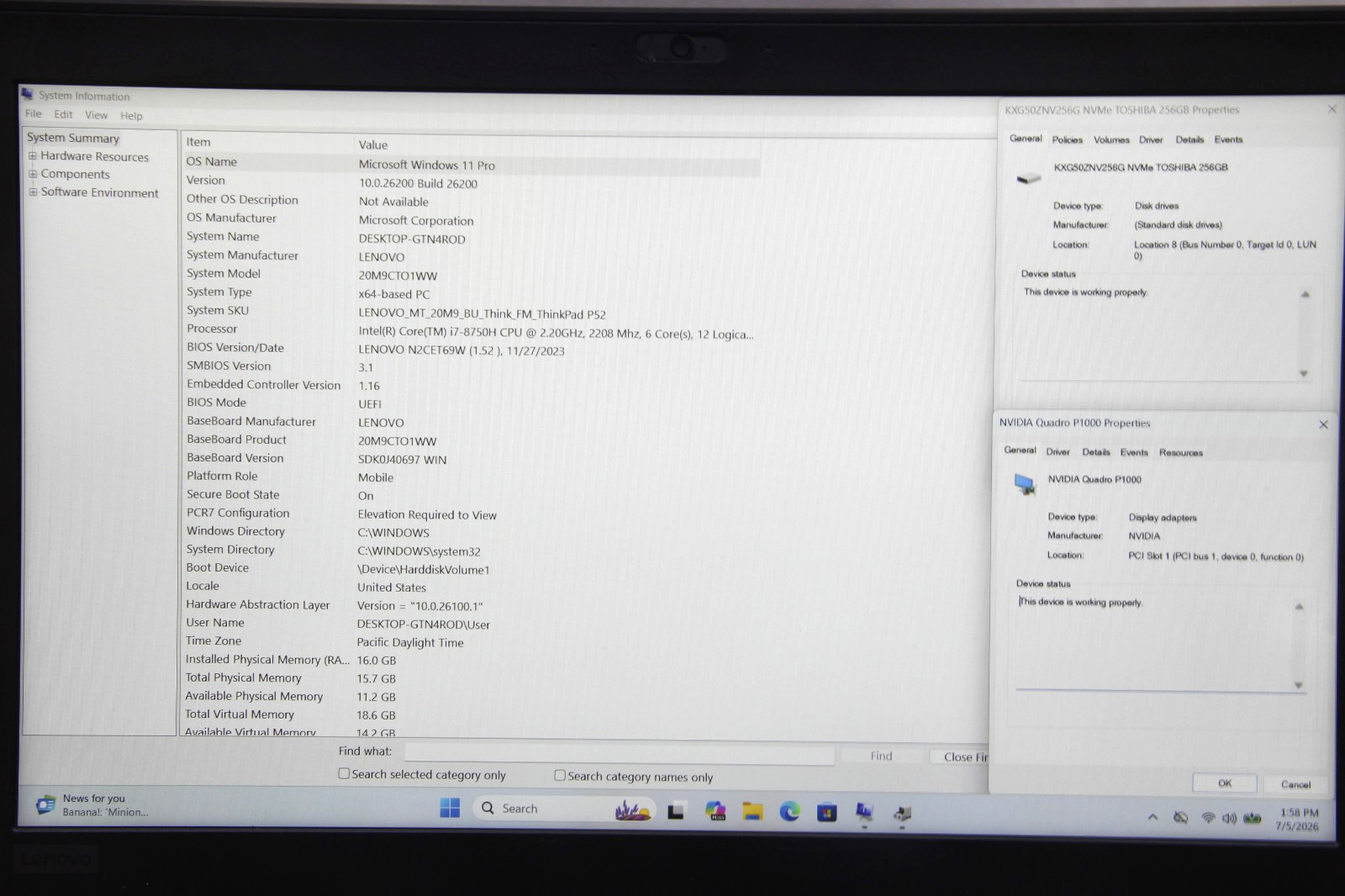
Task: Launch Microsoft 365 Copilot from taskbar
Action: pyautogui.click(x=715, y=811)
